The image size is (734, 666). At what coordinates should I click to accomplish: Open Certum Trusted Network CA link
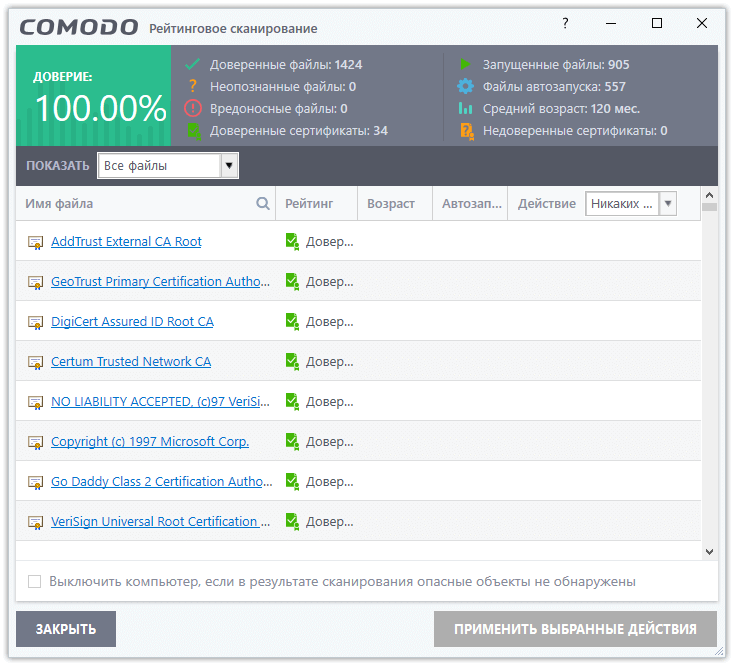point(131,361)
